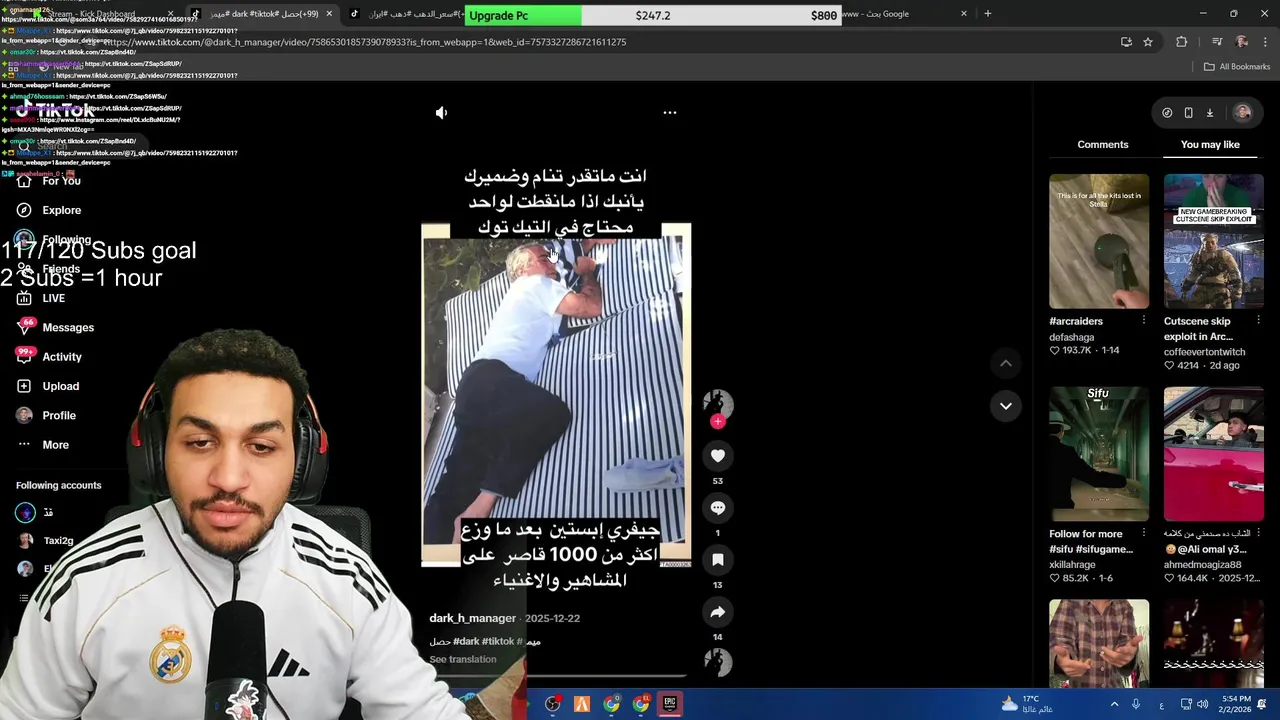This screenshot has height=720, width=1280.
Task: Open Activity in the sidebar
Action: click(x=62, y=357)
